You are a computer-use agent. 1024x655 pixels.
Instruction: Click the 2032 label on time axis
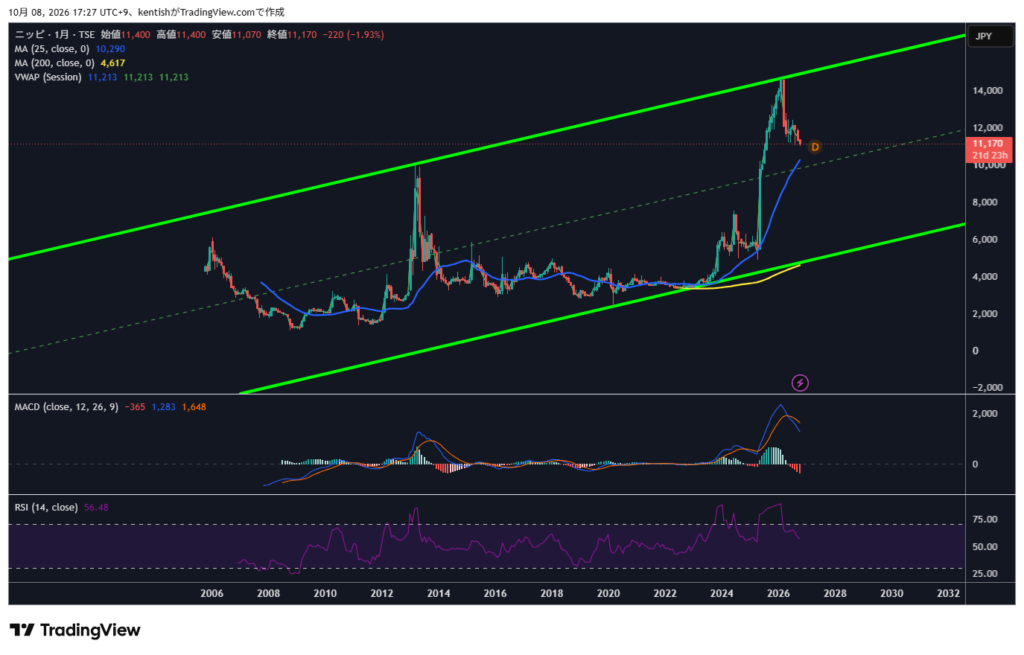click(x=948, y=593)
